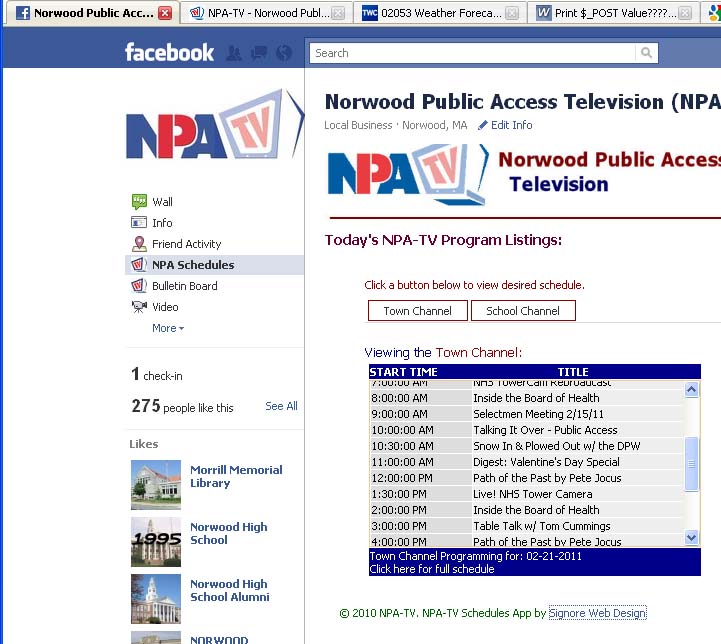721x644 pixels.
Task: Click Snow In & Plowed Out row
Action: tap(526, 446)
